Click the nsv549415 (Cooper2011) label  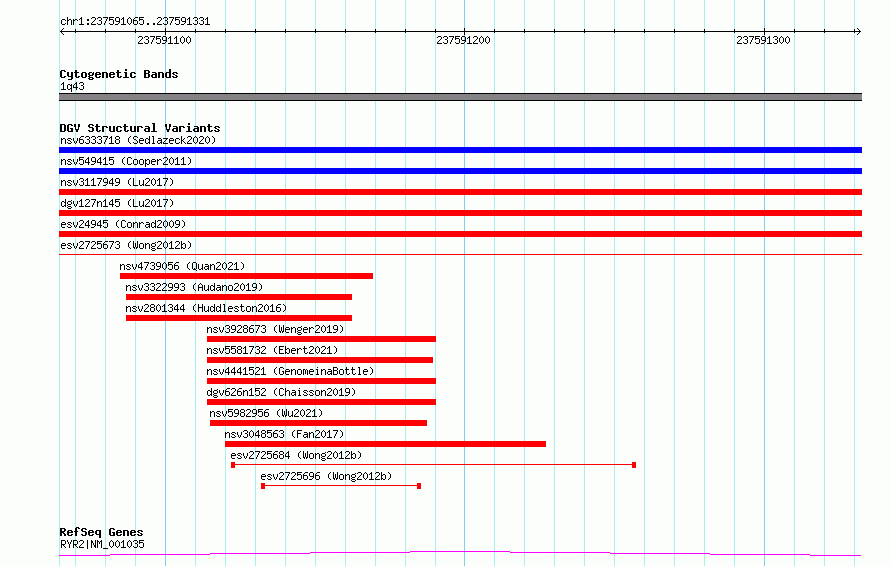[126, 161]
